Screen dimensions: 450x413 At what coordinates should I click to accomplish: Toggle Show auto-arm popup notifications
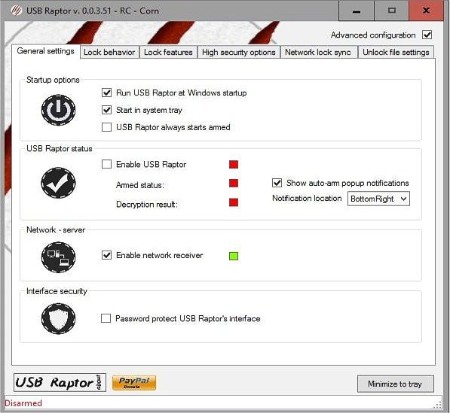pos(277,183)
